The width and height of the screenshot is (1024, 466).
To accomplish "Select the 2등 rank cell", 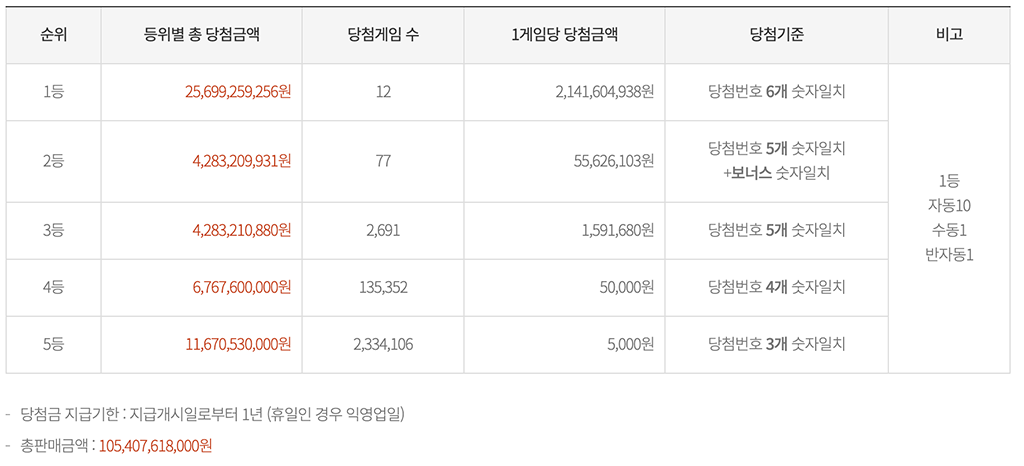I will [x=53, y=161].
